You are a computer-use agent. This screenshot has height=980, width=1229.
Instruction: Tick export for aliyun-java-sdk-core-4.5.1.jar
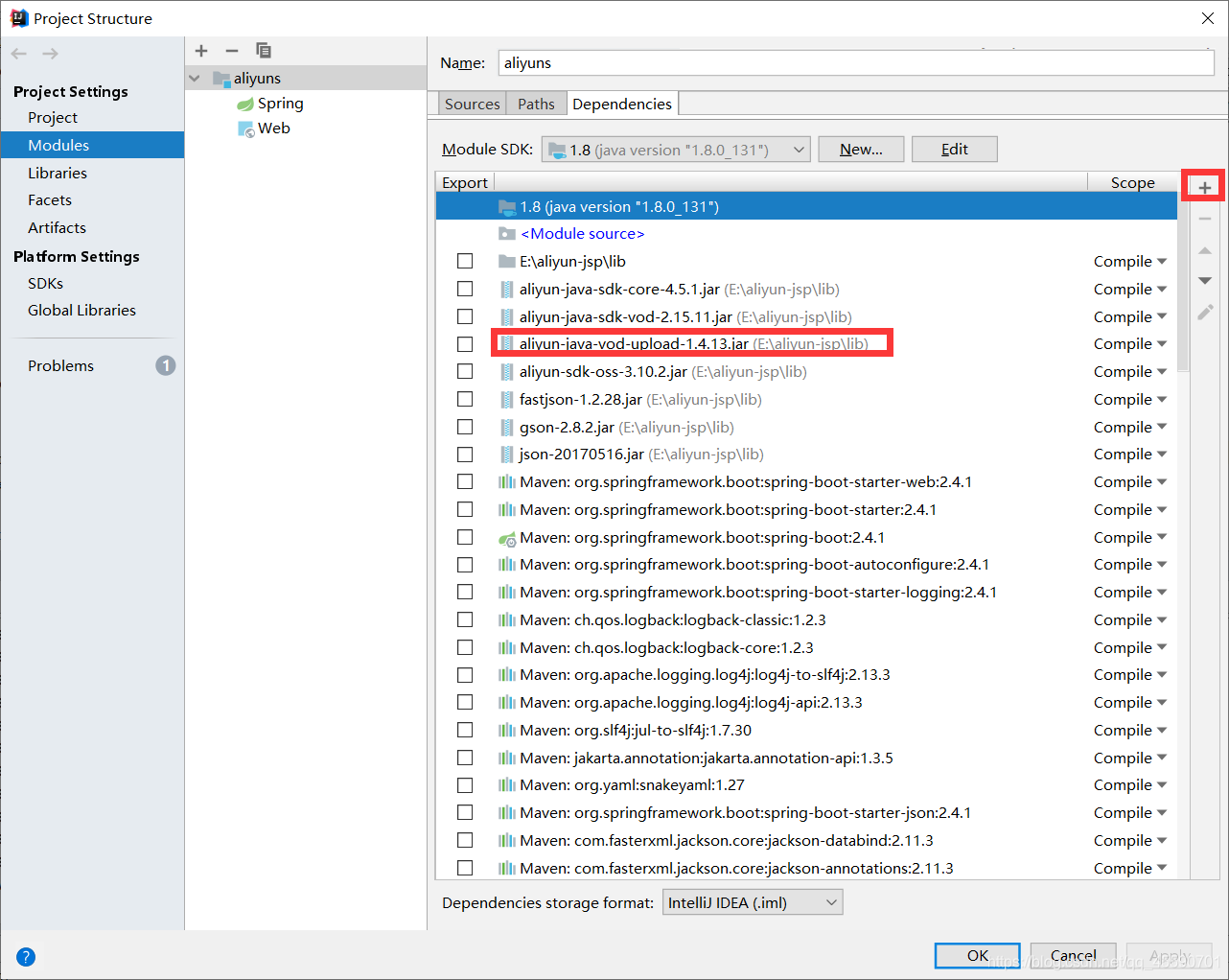point(465,289)
